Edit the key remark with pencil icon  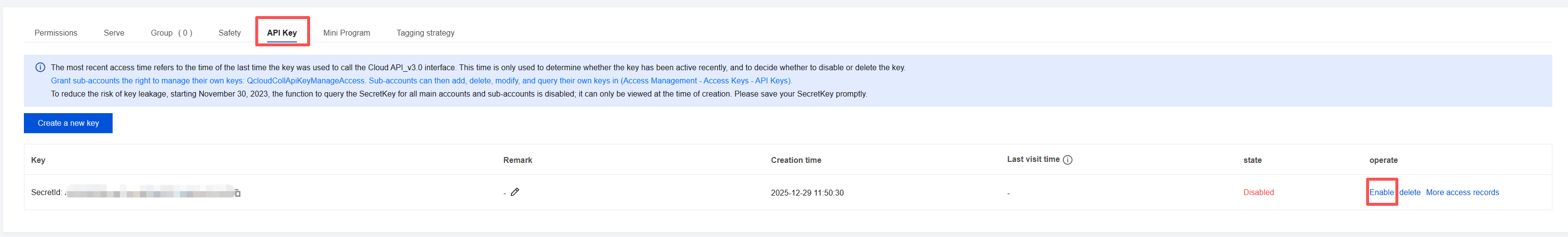[x=515, y=192]
